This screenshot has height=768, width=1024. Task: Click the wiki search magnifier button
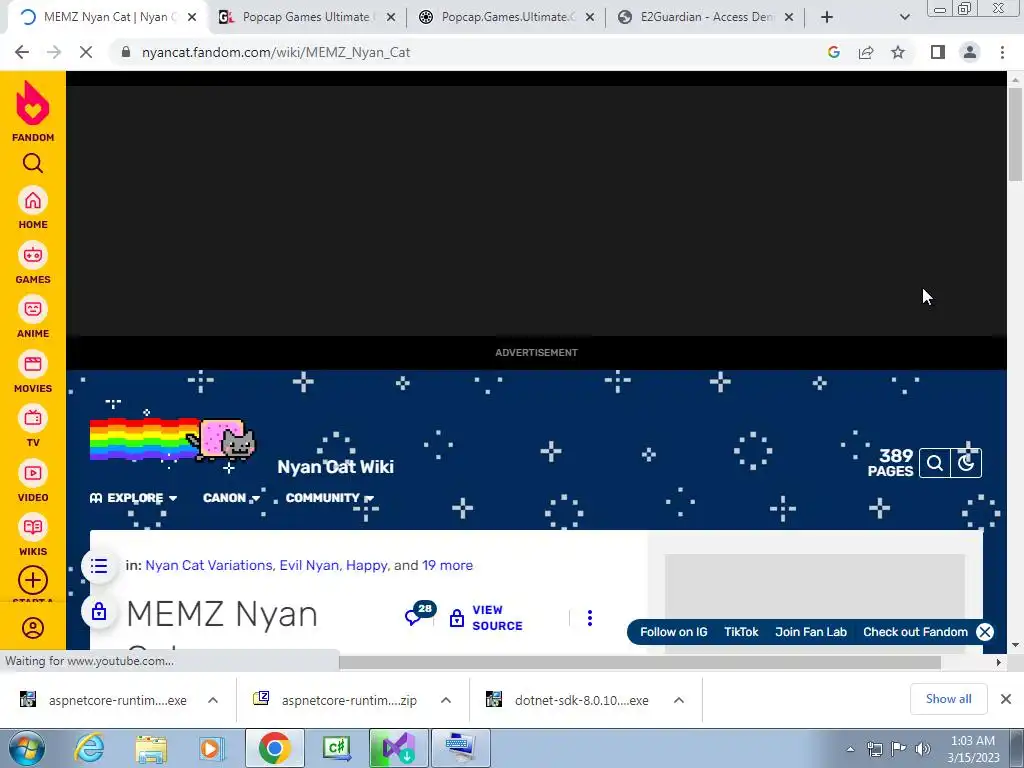coord(935,464)
